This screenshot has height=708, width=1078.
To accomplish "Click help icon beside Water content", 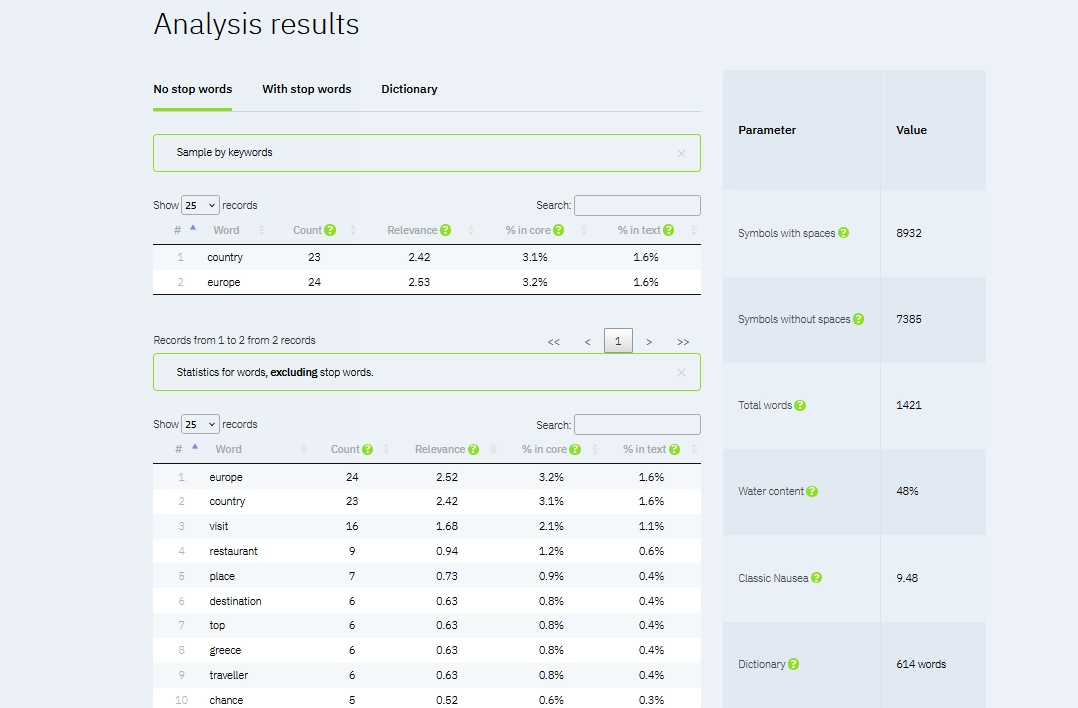I will (812, 491).
